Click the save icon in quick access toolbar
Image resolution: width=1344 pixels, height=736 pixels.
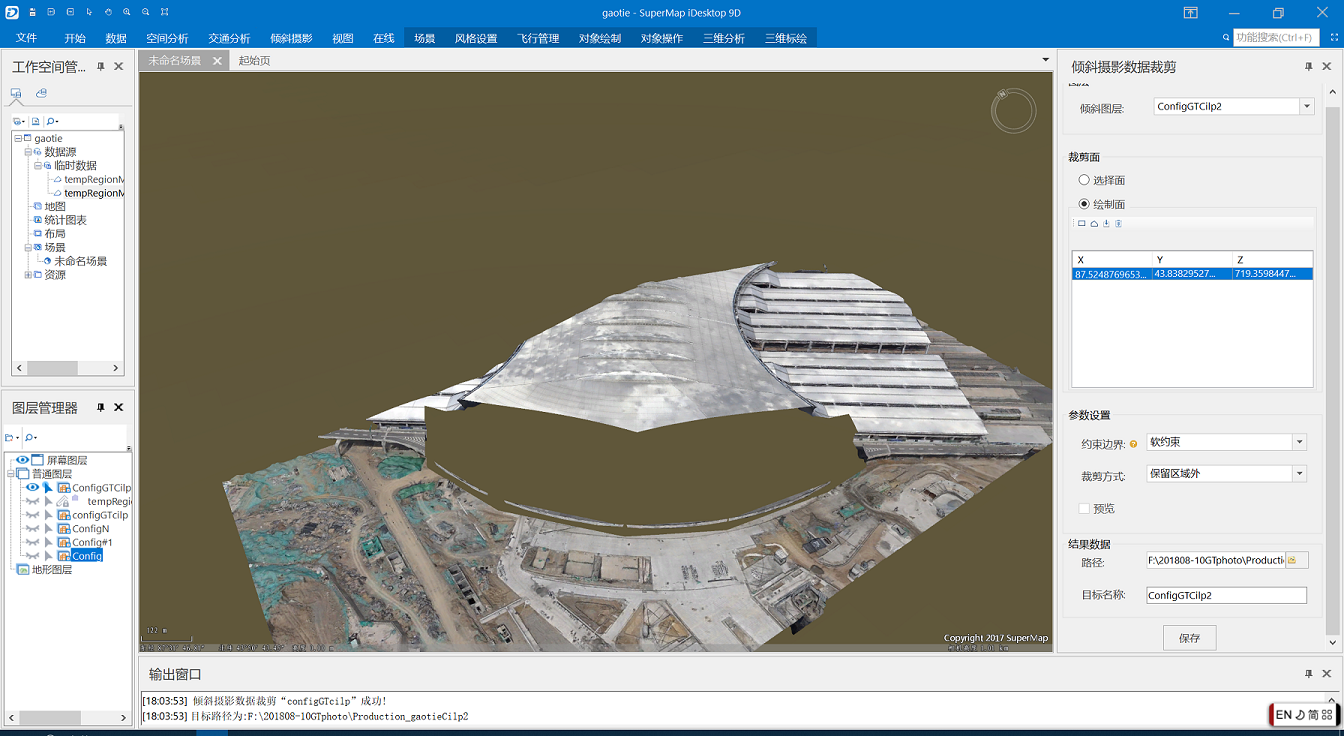pos(32,13)
